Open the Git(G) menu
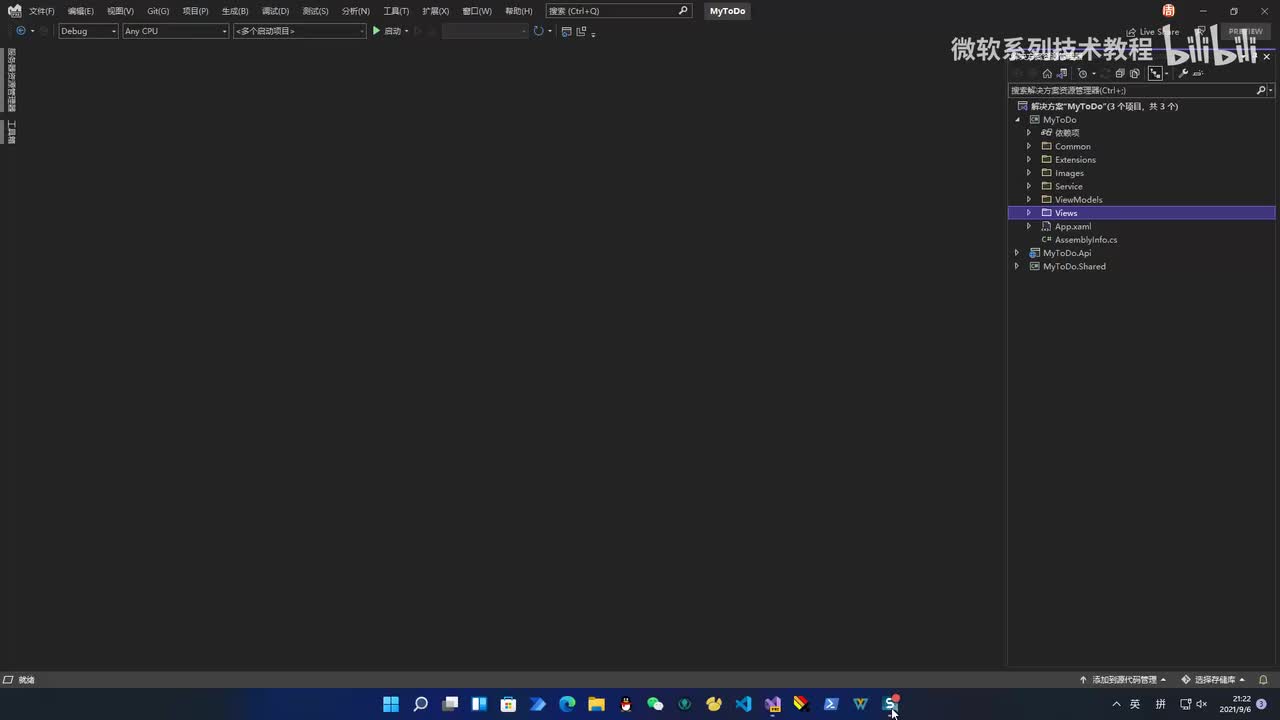 pos(158,11)
